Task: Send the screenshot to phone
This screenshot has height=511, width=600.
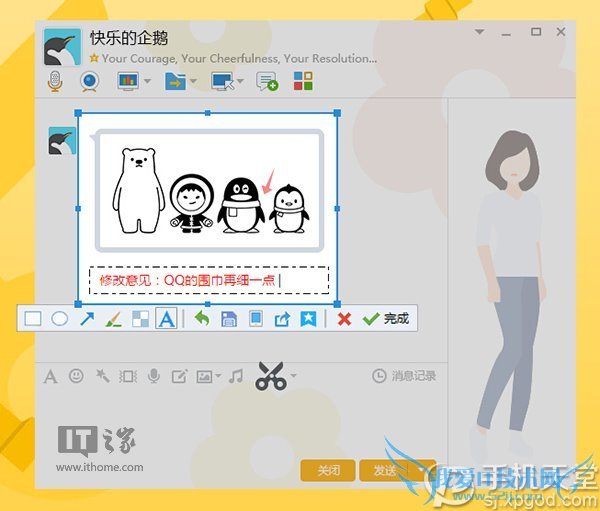Action: click(x=255, y=319)
